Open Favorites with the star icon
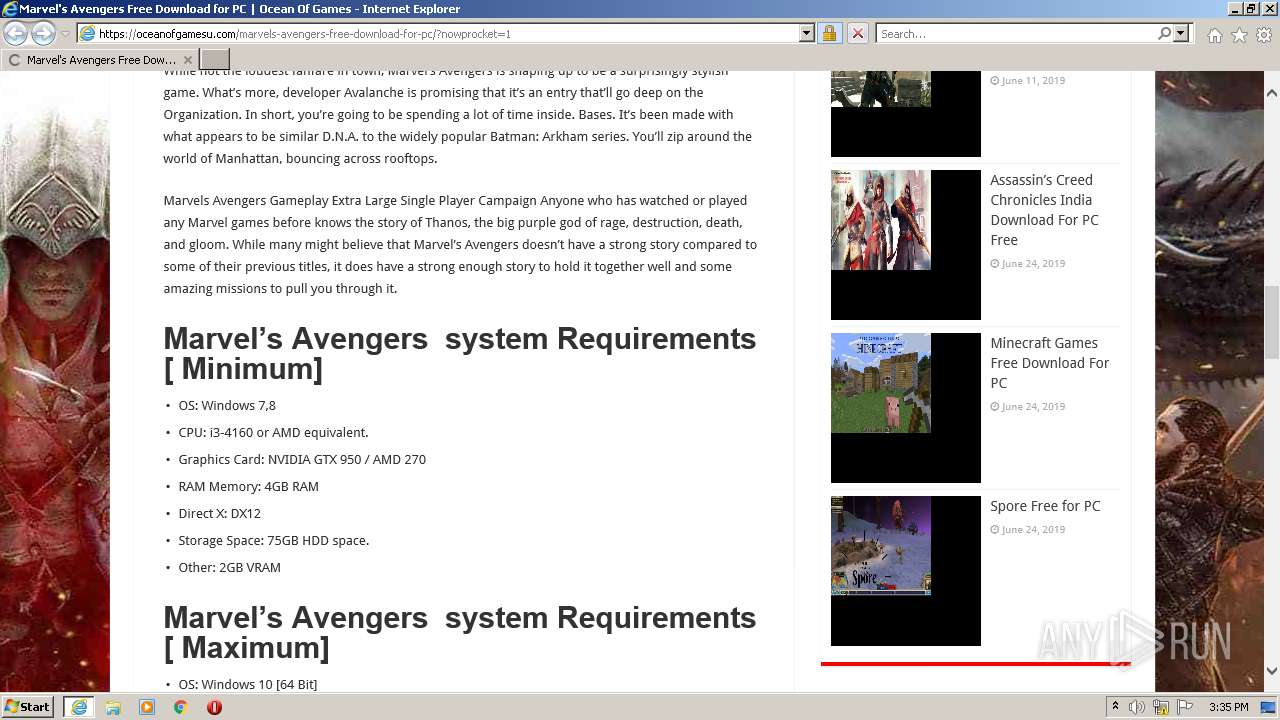Screen dimensions: 1280x720 (1239, 35)
